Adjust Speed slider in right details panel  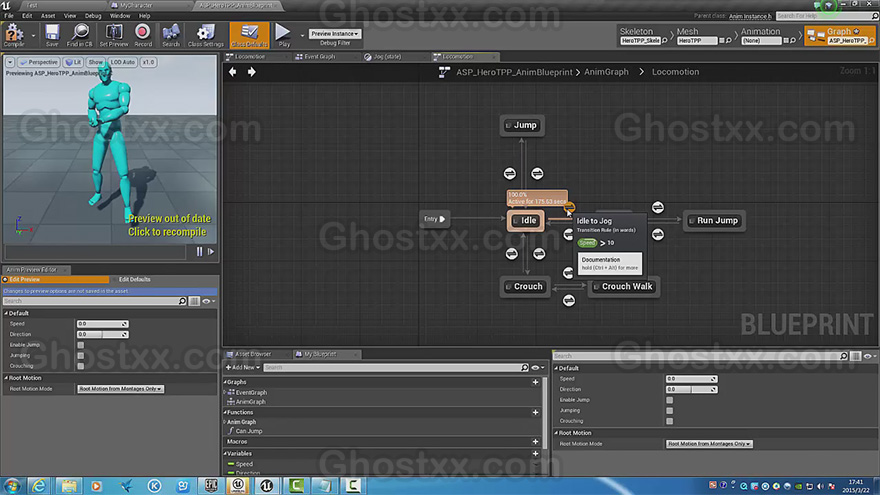click(691, 379)
